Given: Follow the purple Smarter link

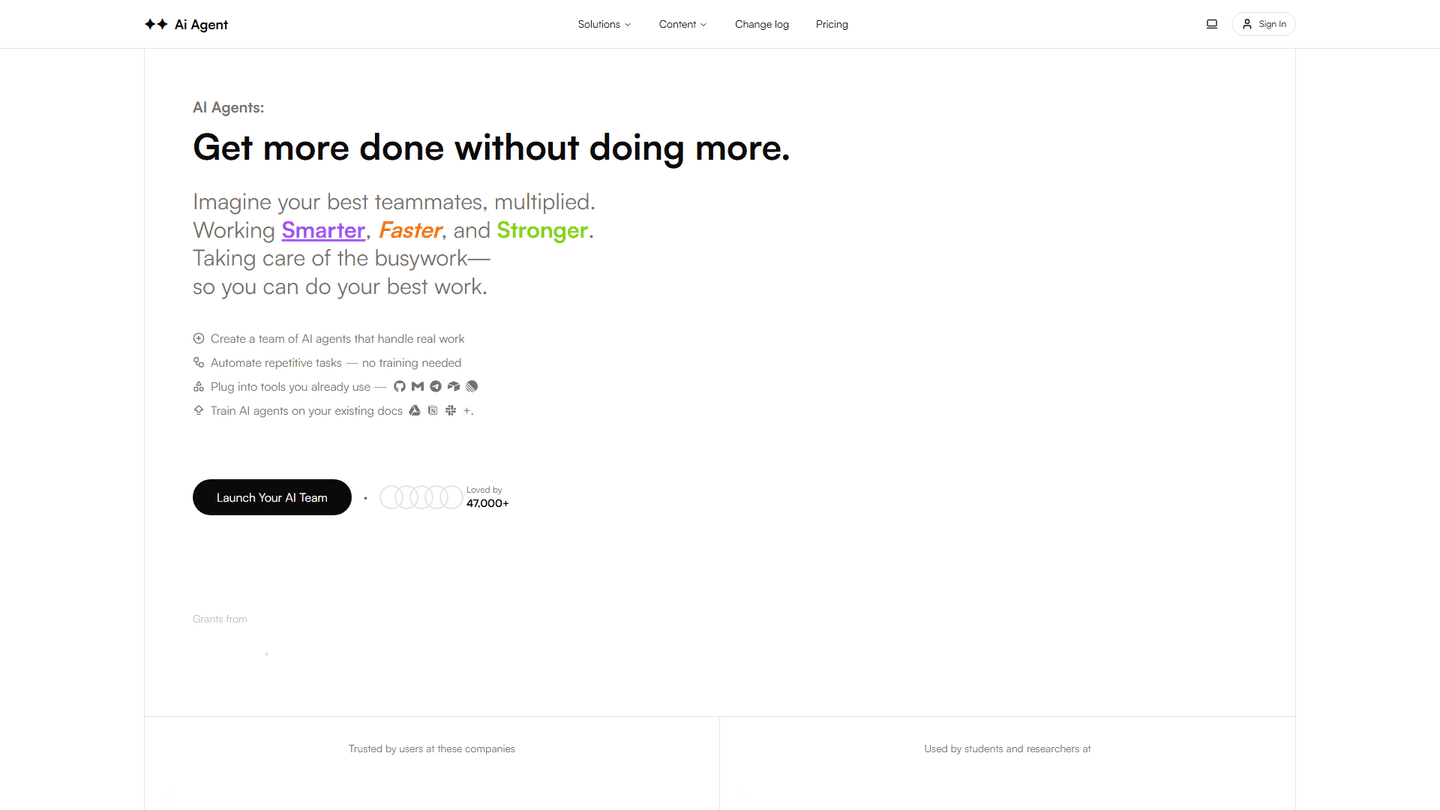Looking at the screenshot, I should (323, 230).
